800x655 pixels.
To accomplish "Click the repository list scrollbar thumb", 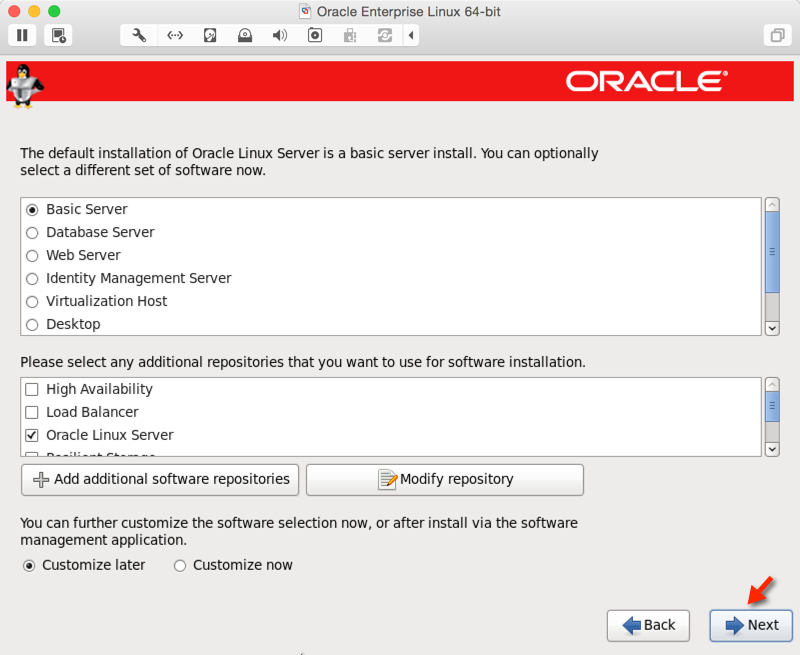I will (772, 407).
